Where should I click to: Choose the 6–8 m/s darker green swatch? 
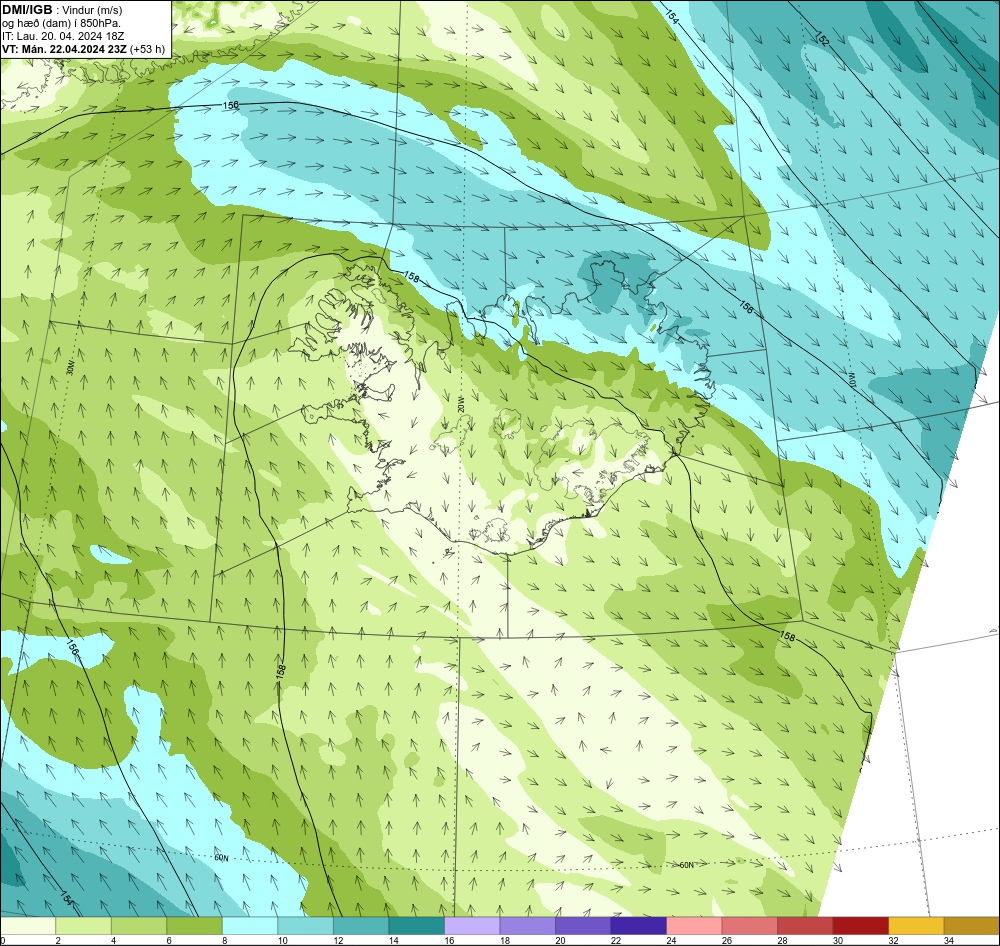pos(195,926)
